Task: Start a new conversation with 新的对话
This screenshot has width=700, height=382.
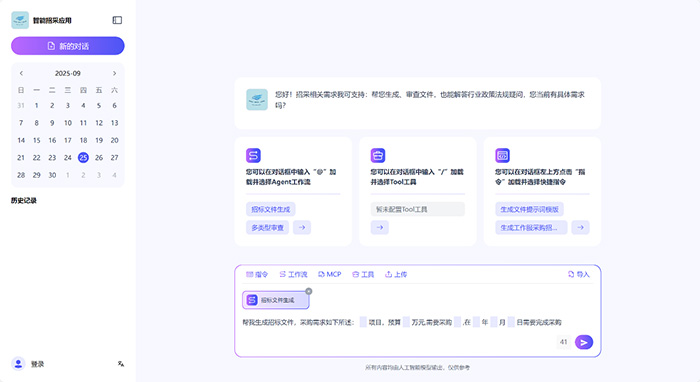Action: [68, 46]
